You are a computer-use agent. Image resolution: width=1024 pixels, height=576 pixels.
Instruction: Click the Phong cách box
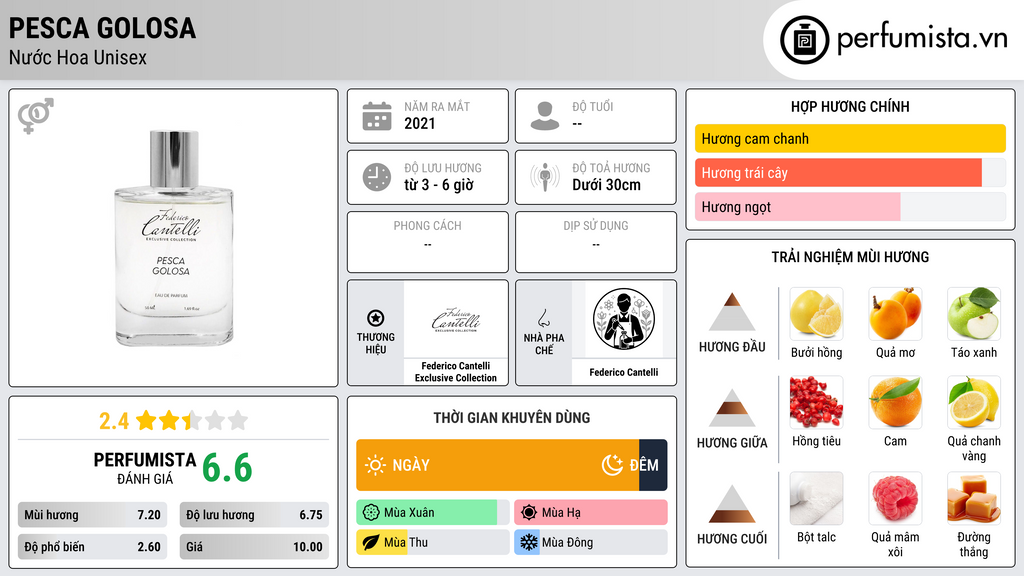tap(428, 242)
